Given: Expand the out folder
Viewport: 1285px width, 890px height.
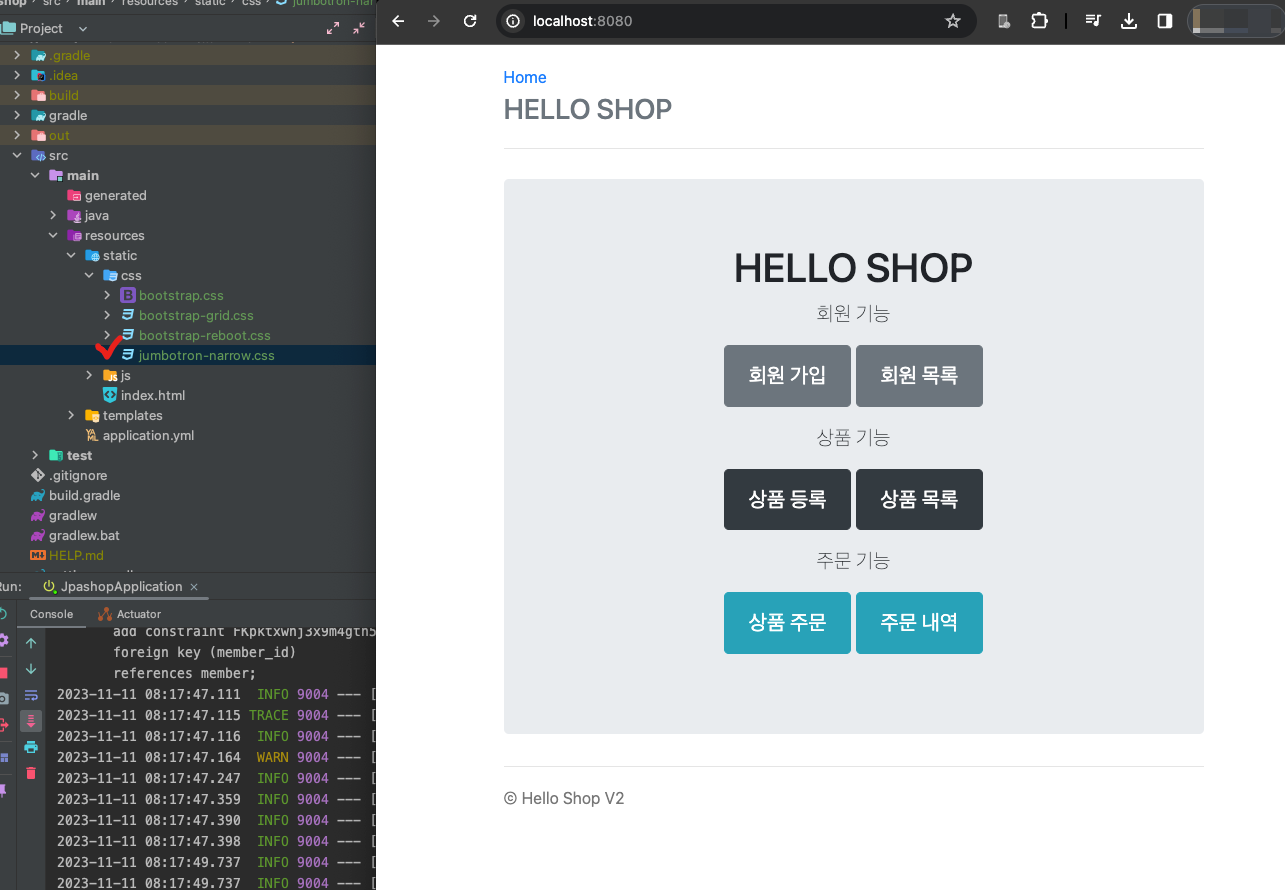Looking at the screenshot, I should coord(17,135).
